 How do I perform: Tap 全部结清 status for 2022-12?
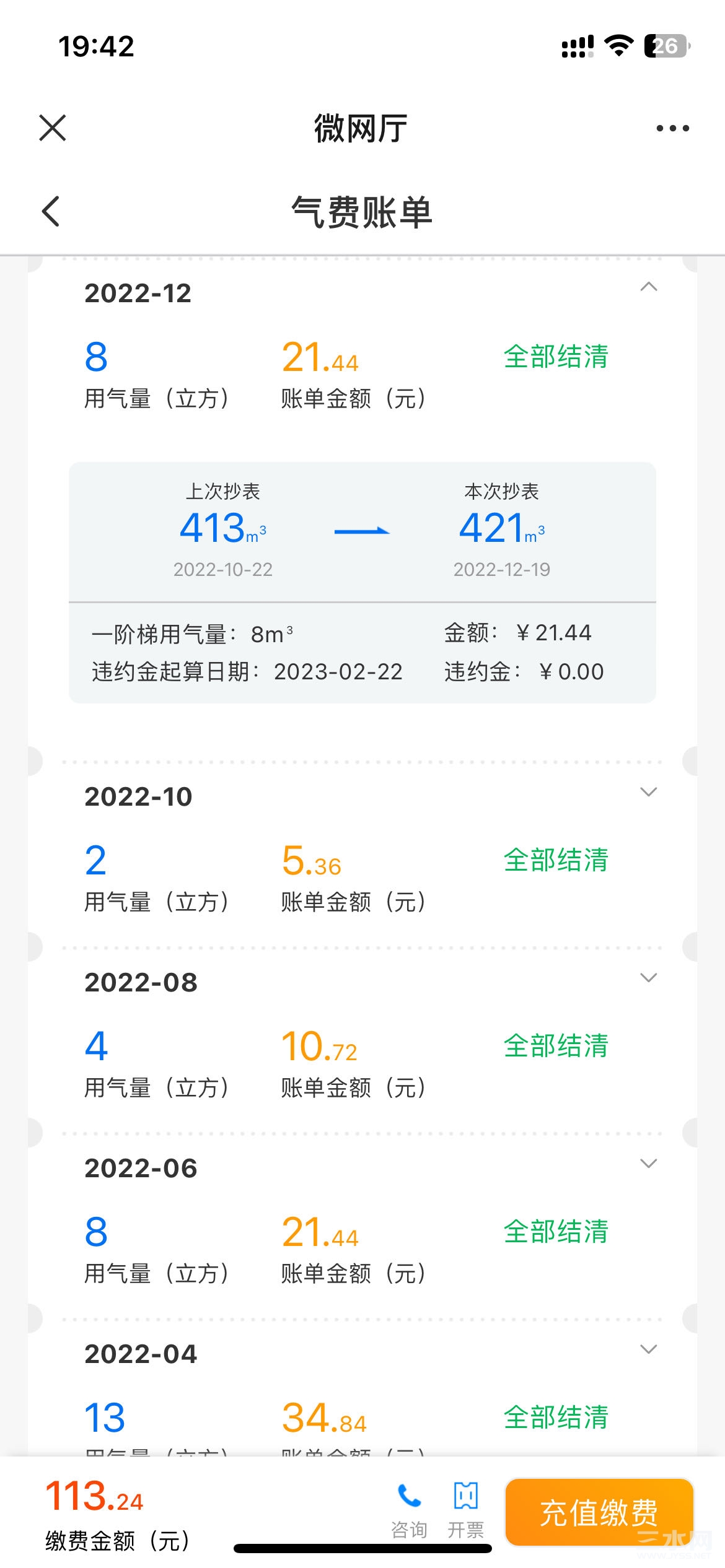point(556,357)
